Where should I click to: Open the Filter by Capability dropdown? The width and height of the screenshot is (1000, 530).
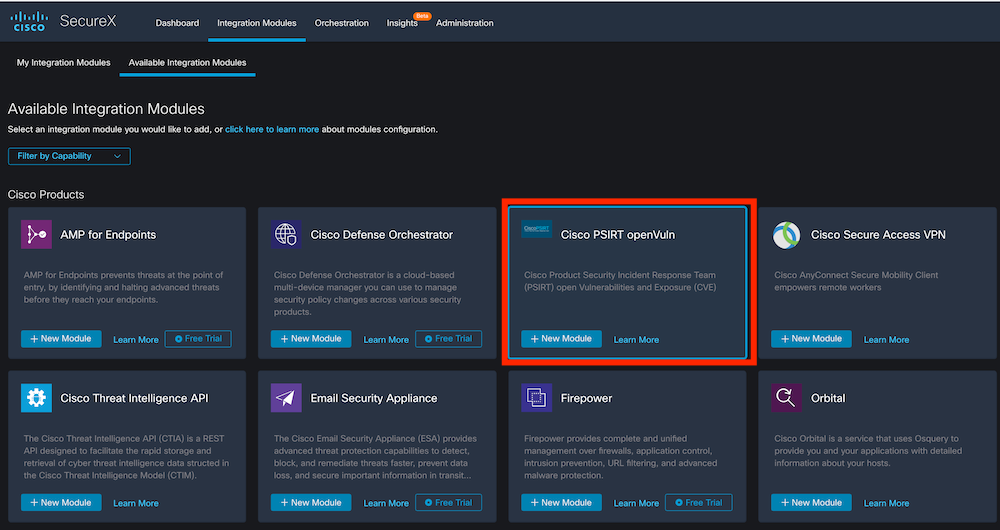(69, 156)
